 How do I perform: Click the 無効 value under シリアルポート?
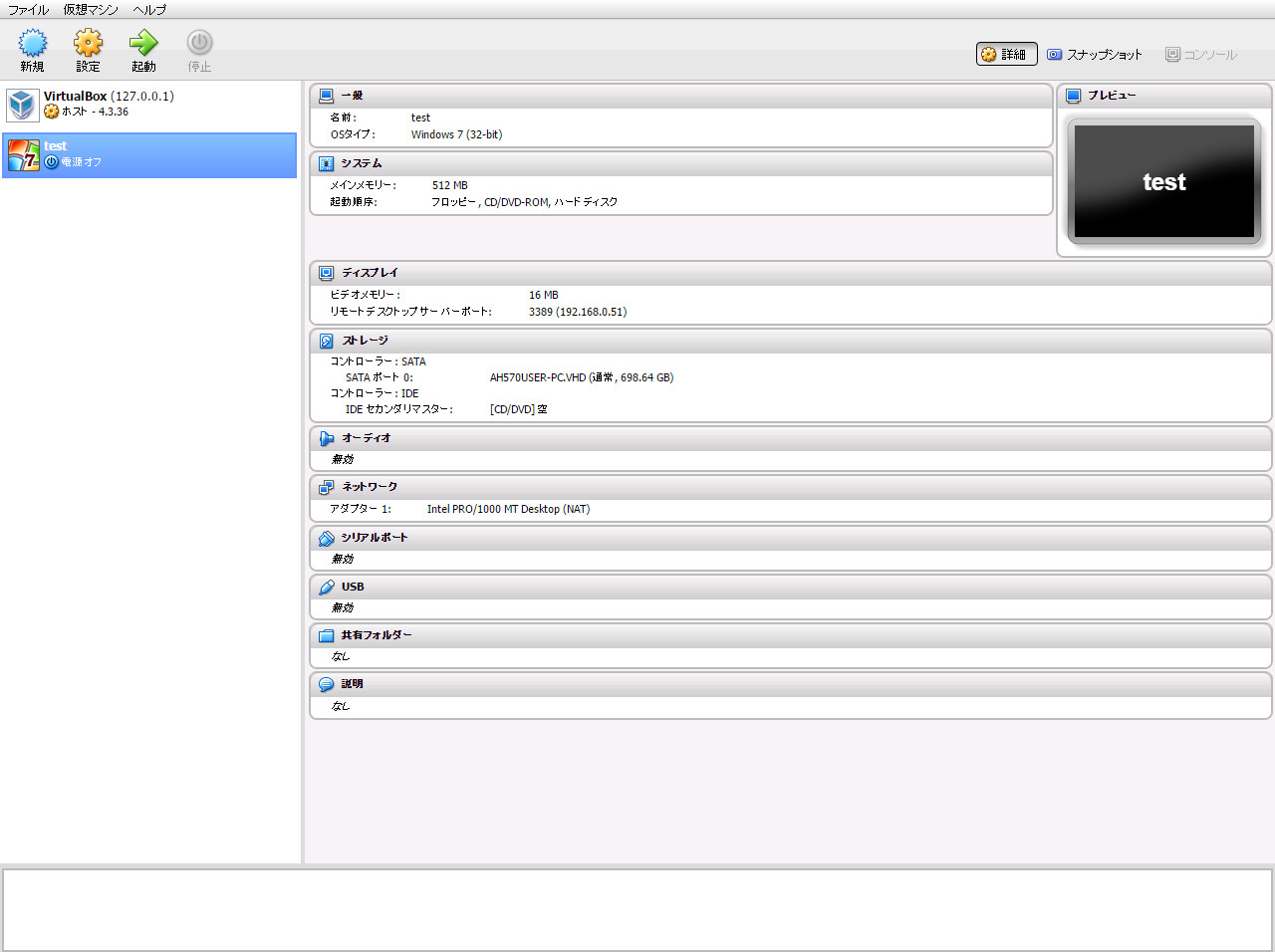pyautogui.click(x=343, y=559)
